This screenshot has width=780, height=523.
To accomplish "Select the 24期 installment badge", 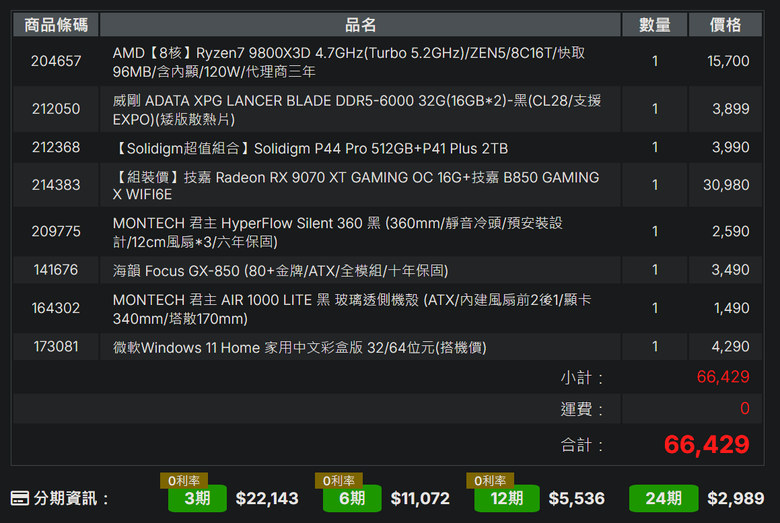I will pos(664,498).
